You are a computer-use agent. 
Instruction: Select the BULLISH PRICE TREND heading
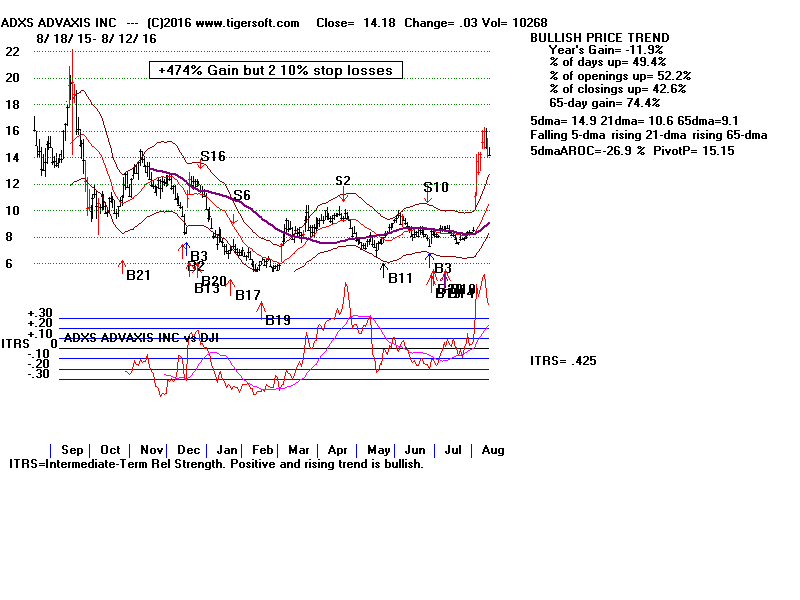[594, 37]
